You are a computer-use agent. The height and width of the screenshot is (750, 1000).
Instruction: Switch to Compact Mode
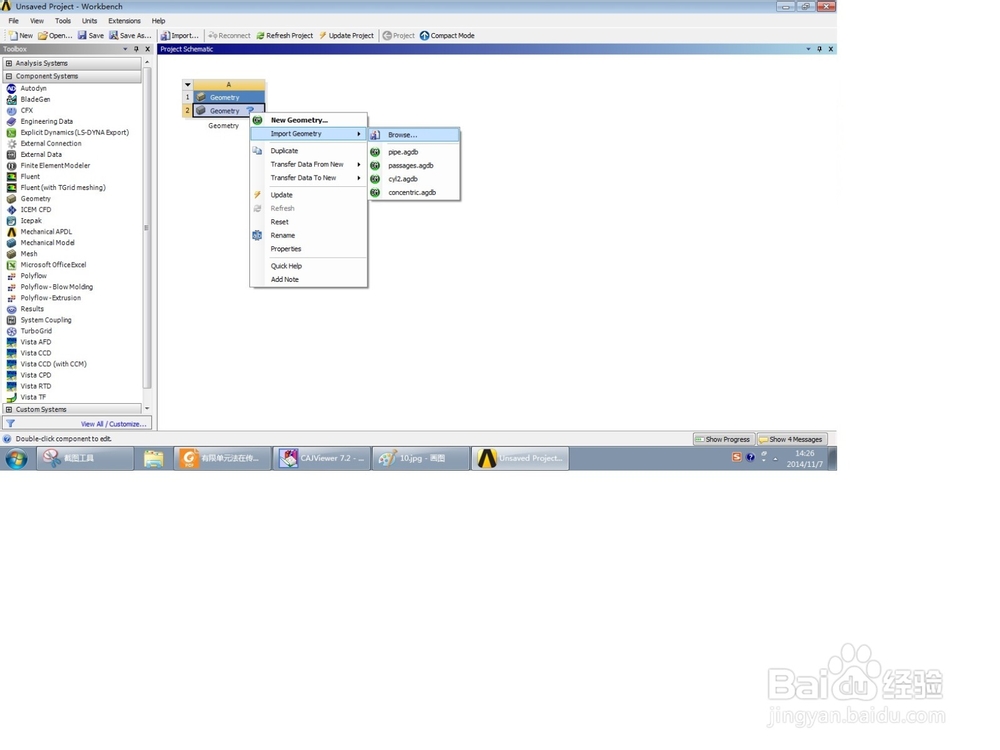click(447, 36)
